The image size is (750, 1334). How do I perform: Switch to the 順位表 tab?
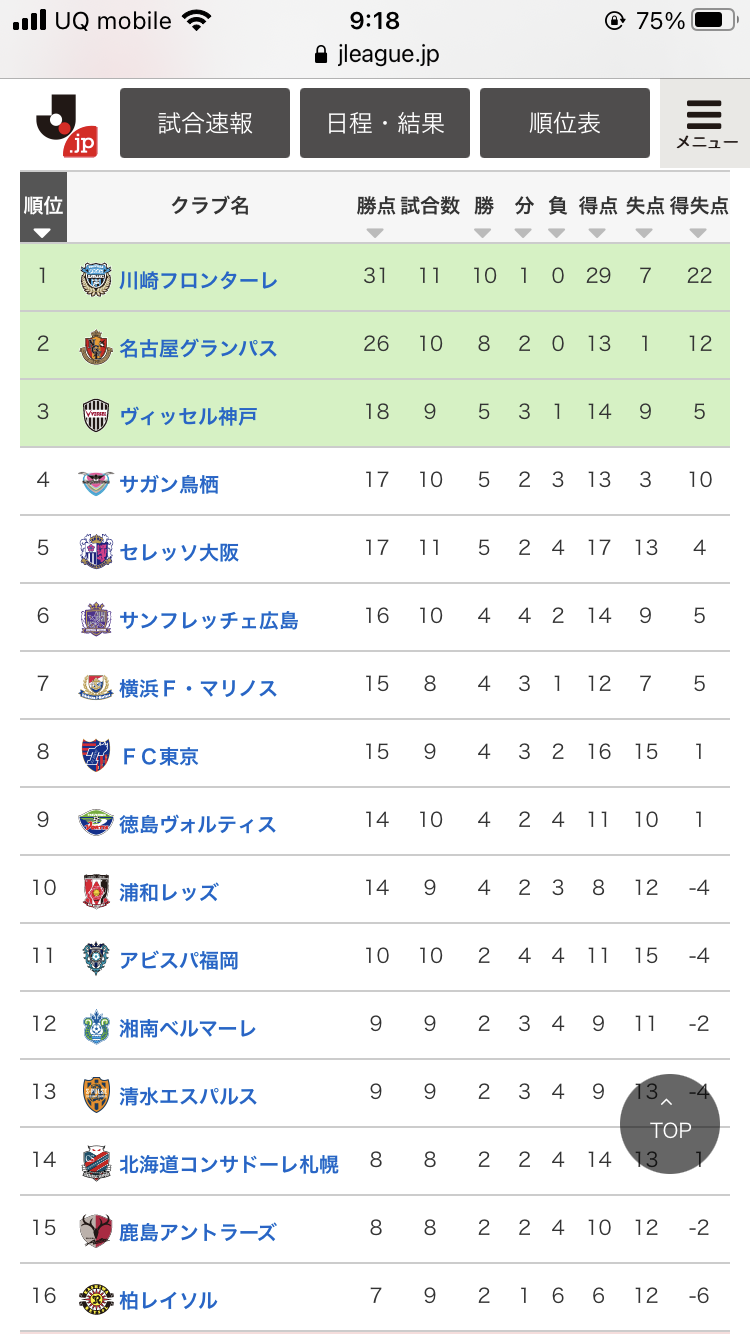coord(565,123)
